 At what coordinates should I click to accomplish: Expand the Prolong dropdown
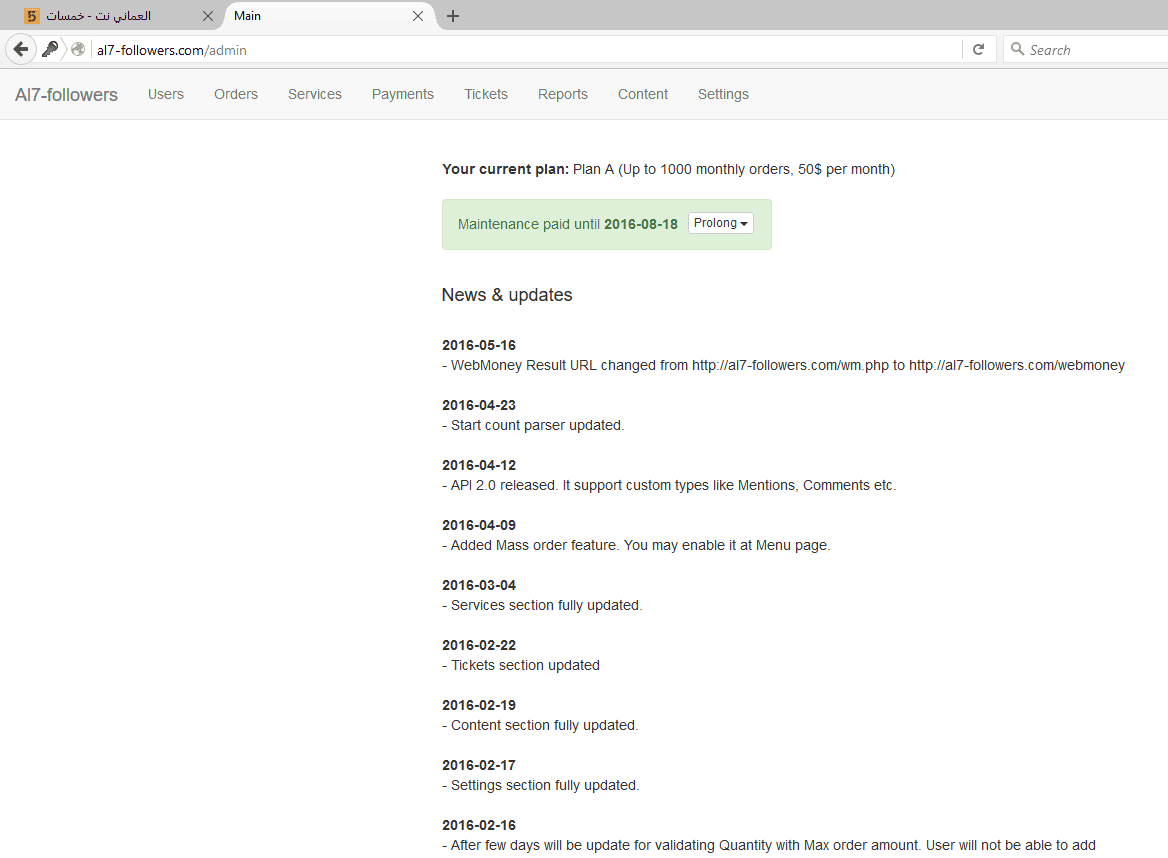coord(720,223)
